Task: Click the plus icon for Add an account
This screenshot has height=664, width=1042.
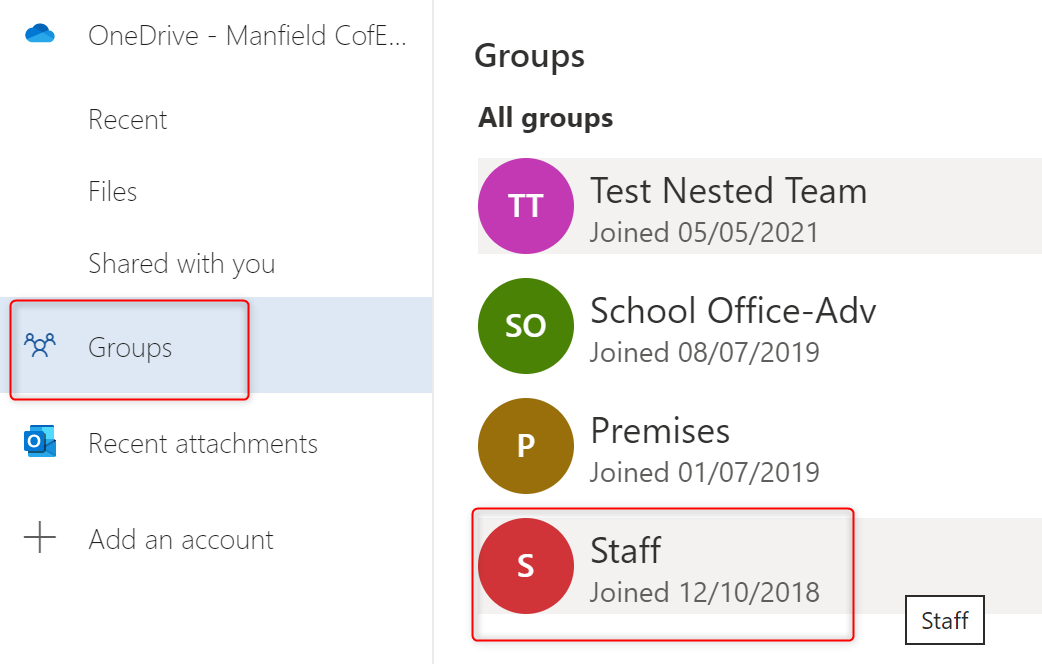Action: (40, 539)
